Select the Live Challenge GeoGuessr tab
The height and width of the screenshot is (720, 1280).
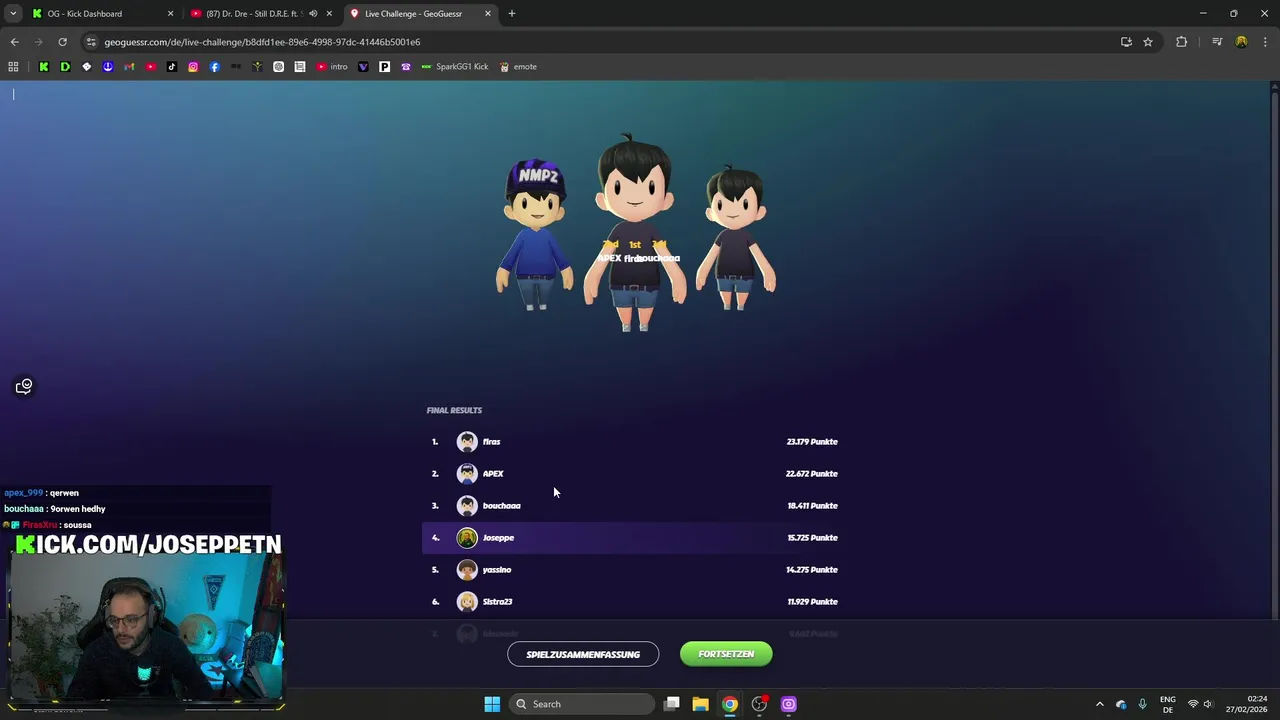(420, 14)
